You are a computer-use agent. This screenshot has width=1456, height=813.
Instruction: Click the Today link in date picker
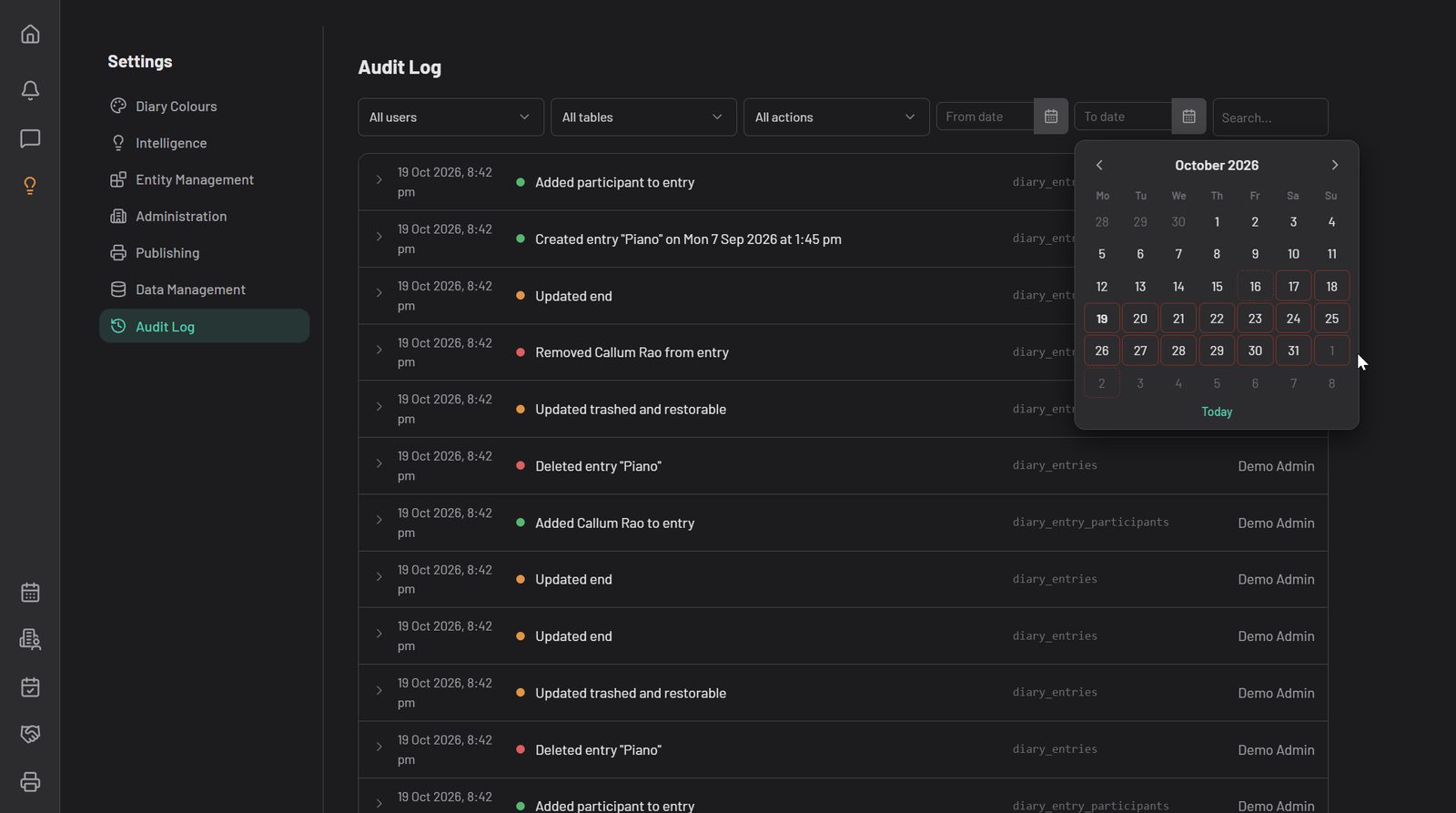1217,412
